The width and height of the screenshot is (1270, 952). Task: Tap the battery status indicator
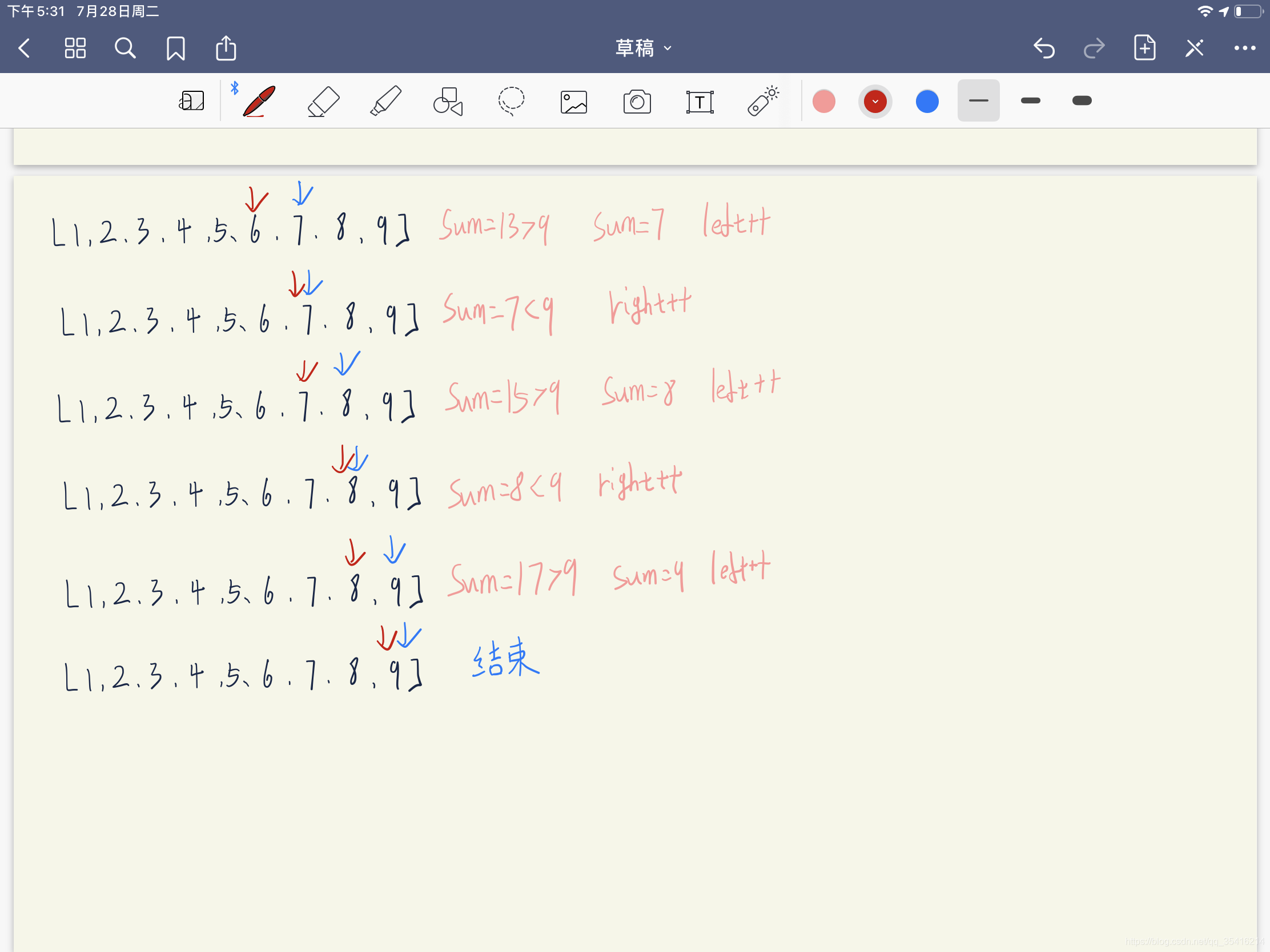(x=1248, y=11)
